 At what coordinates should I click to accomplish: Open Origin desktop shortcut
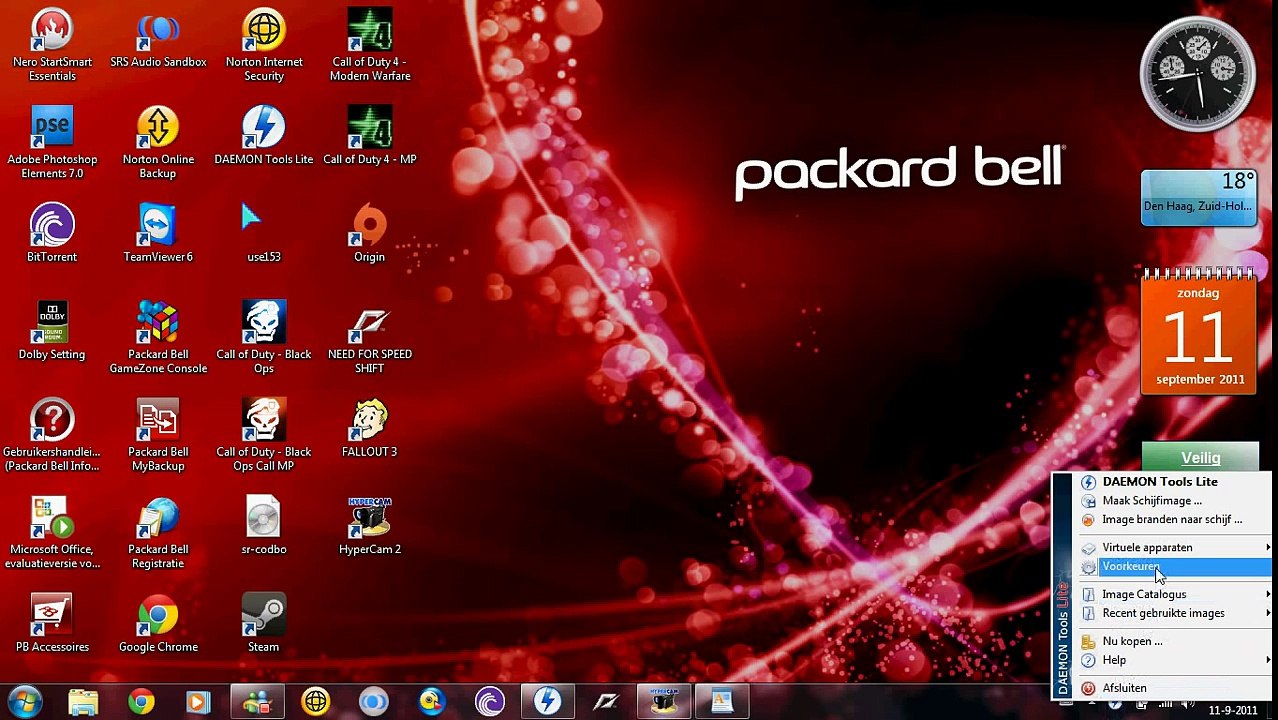(x=370, y=233)
